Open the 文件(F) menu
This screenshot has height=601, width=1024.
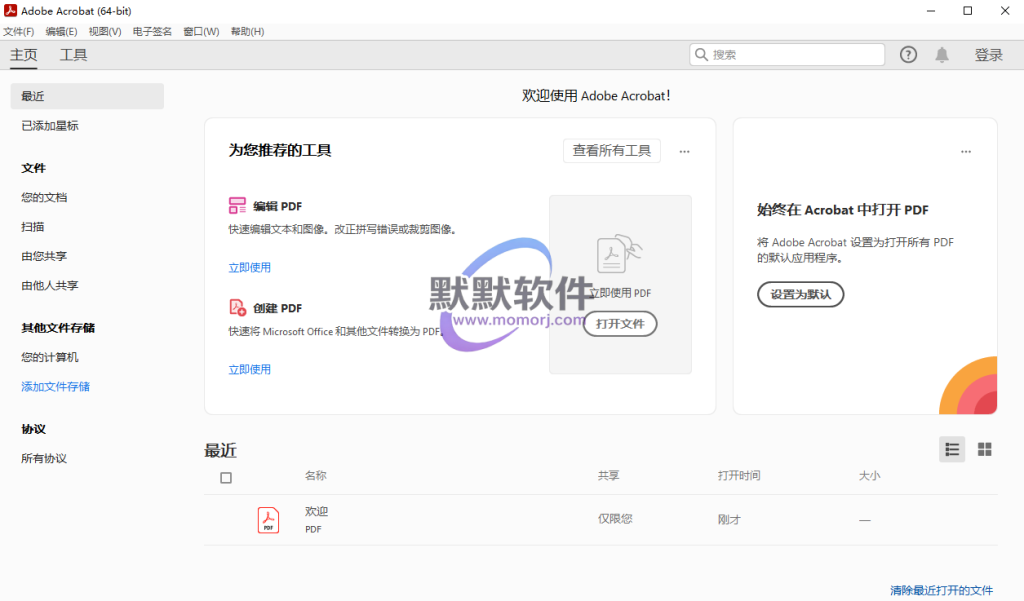coord(18,32)
